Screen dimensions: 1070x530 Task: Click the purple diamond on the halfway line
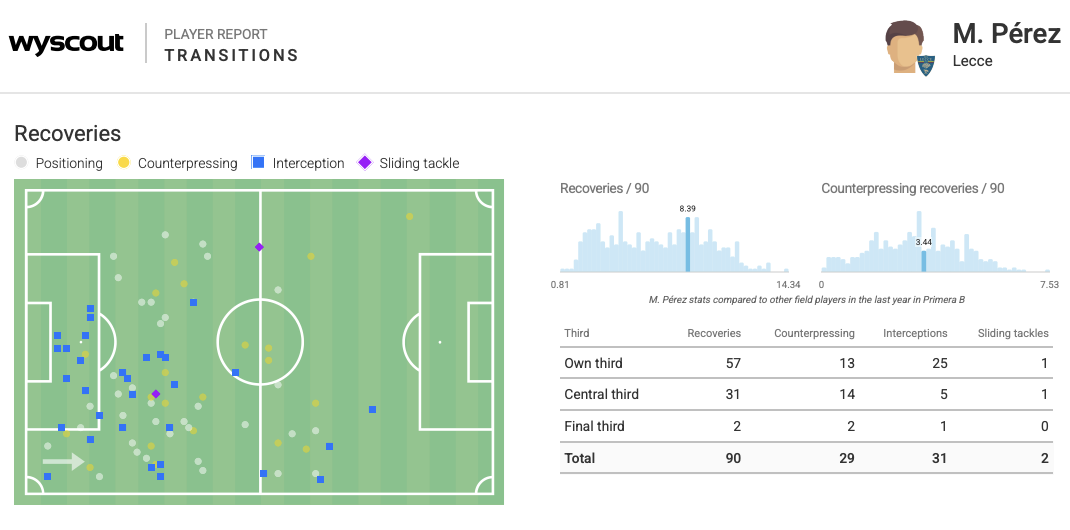pos(259,247)
